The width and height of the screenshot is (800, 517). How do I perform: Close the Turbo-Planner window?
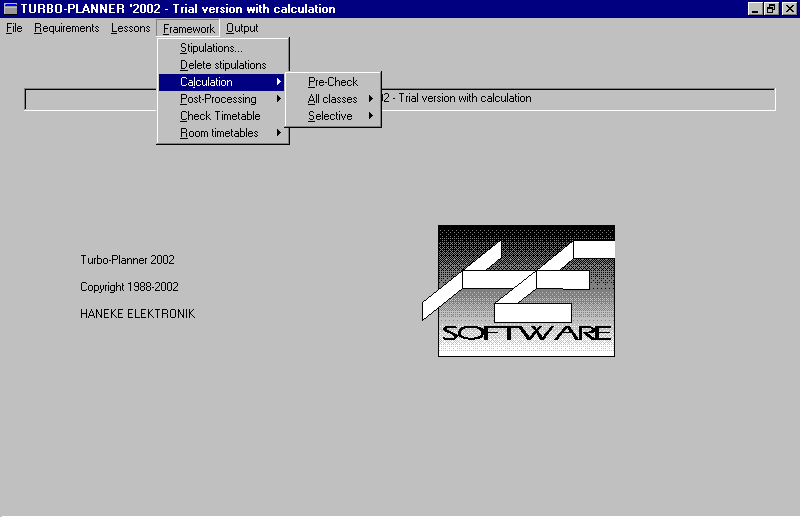pos(789,9)
